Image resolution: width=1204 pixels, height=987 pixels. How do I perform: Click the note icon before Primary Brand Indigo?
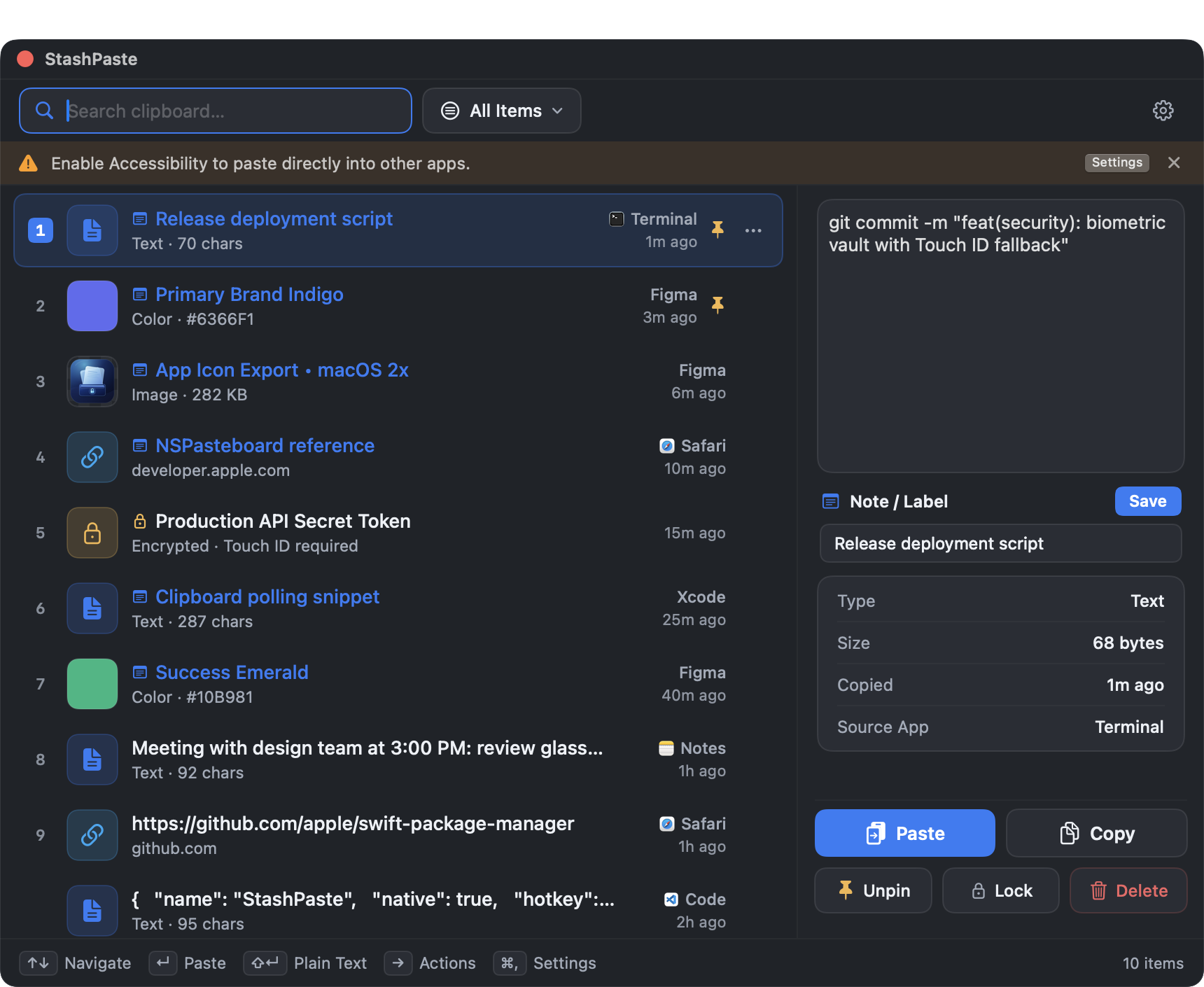(140, 295)
